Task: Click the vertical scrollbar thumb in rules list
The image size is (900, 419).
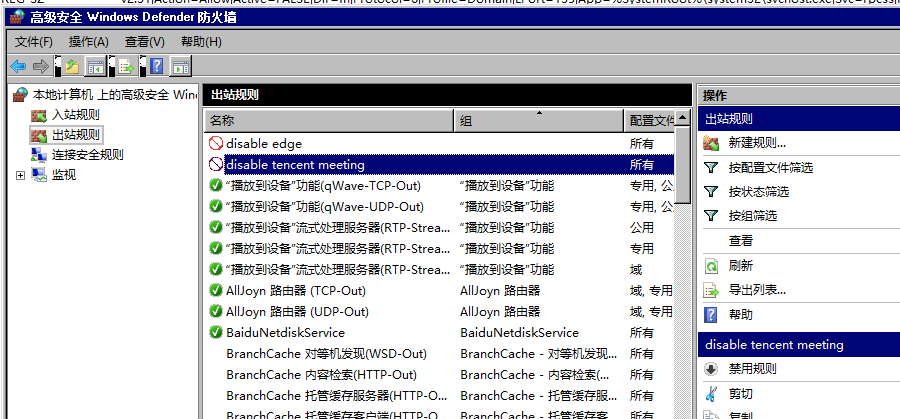Action: 682,164
